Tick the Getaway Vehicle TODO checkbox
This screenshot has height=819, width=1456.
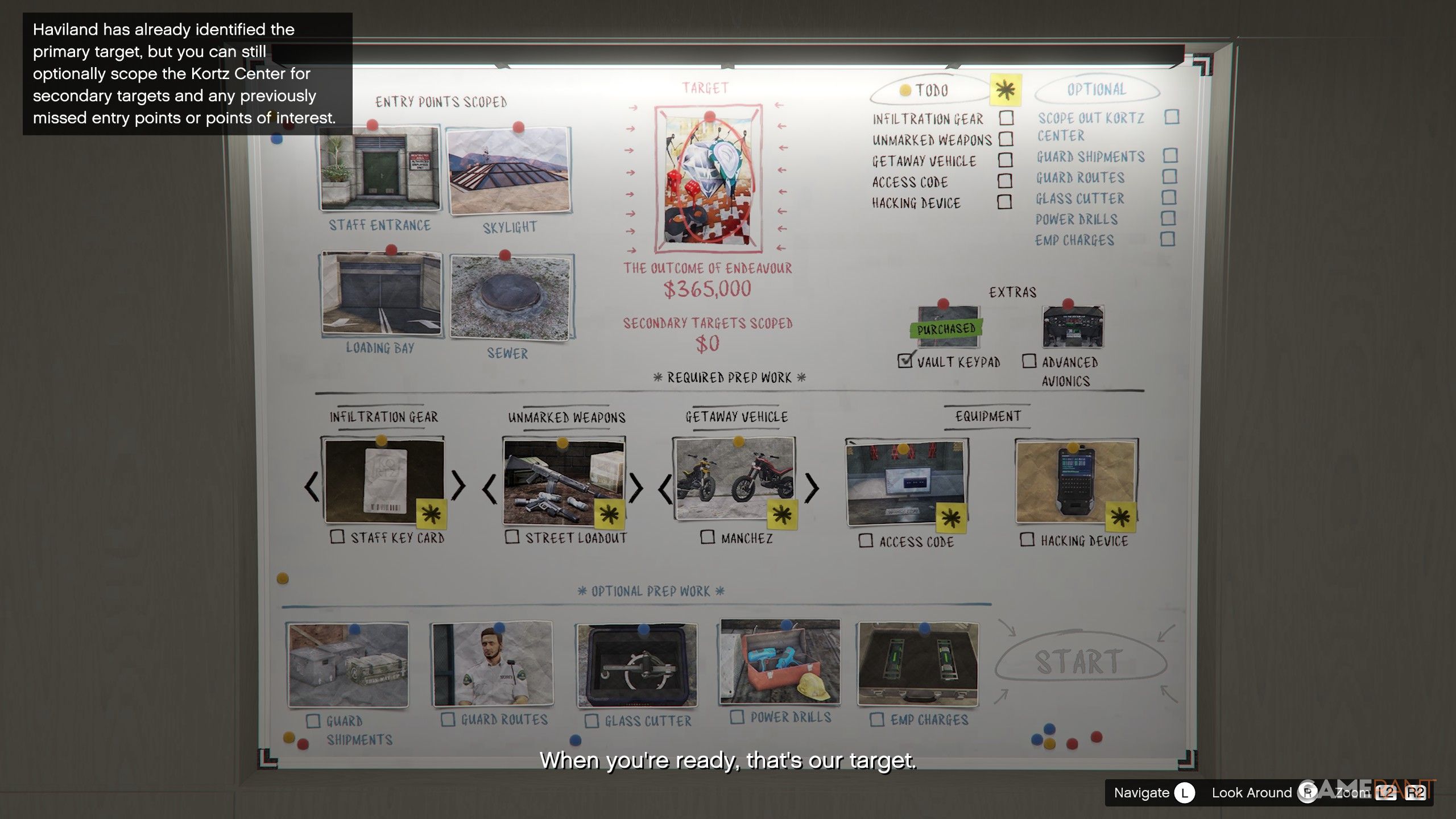[x=1005, y=160]
